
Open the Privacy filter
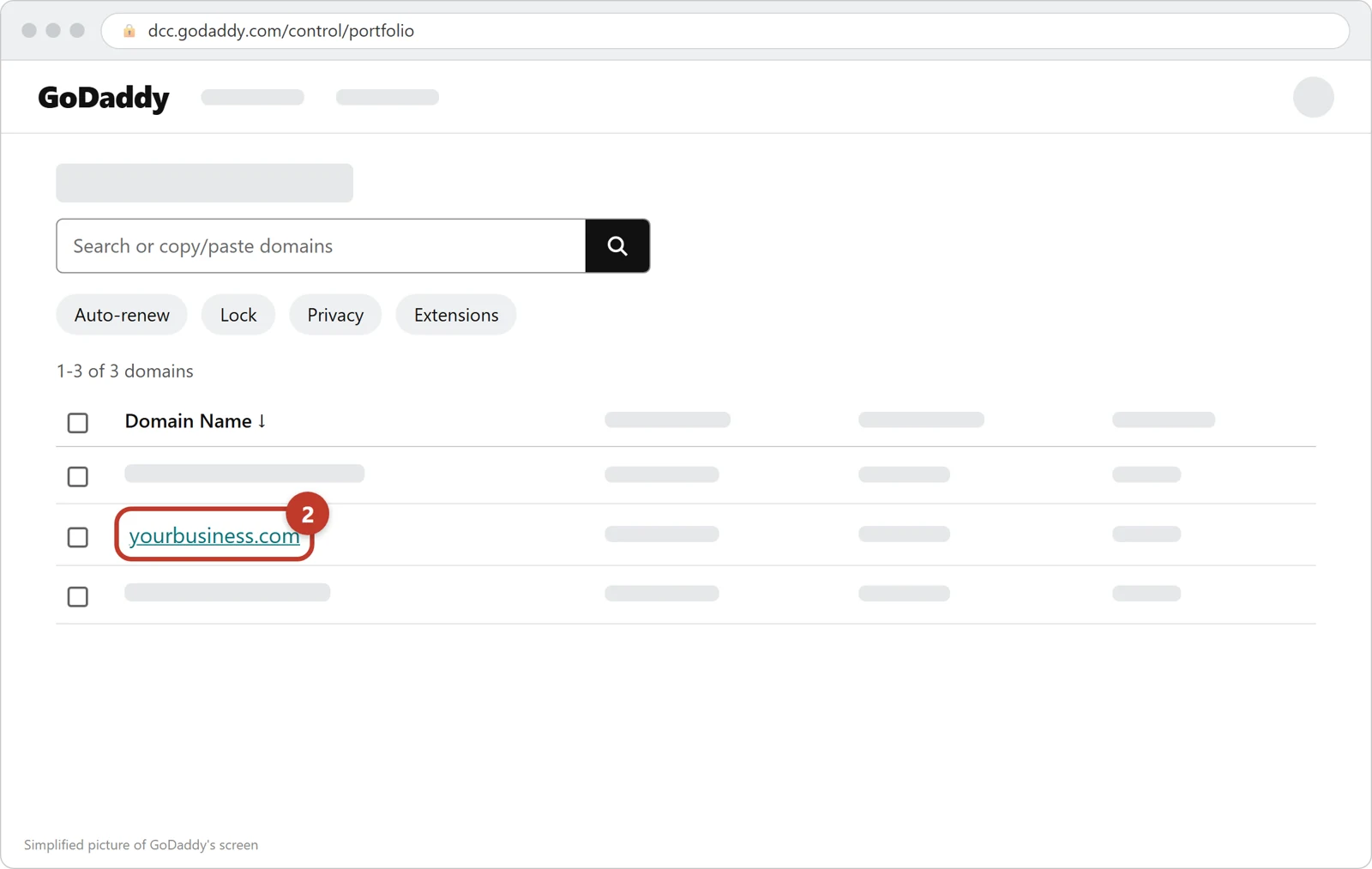[x=335, y=315]
